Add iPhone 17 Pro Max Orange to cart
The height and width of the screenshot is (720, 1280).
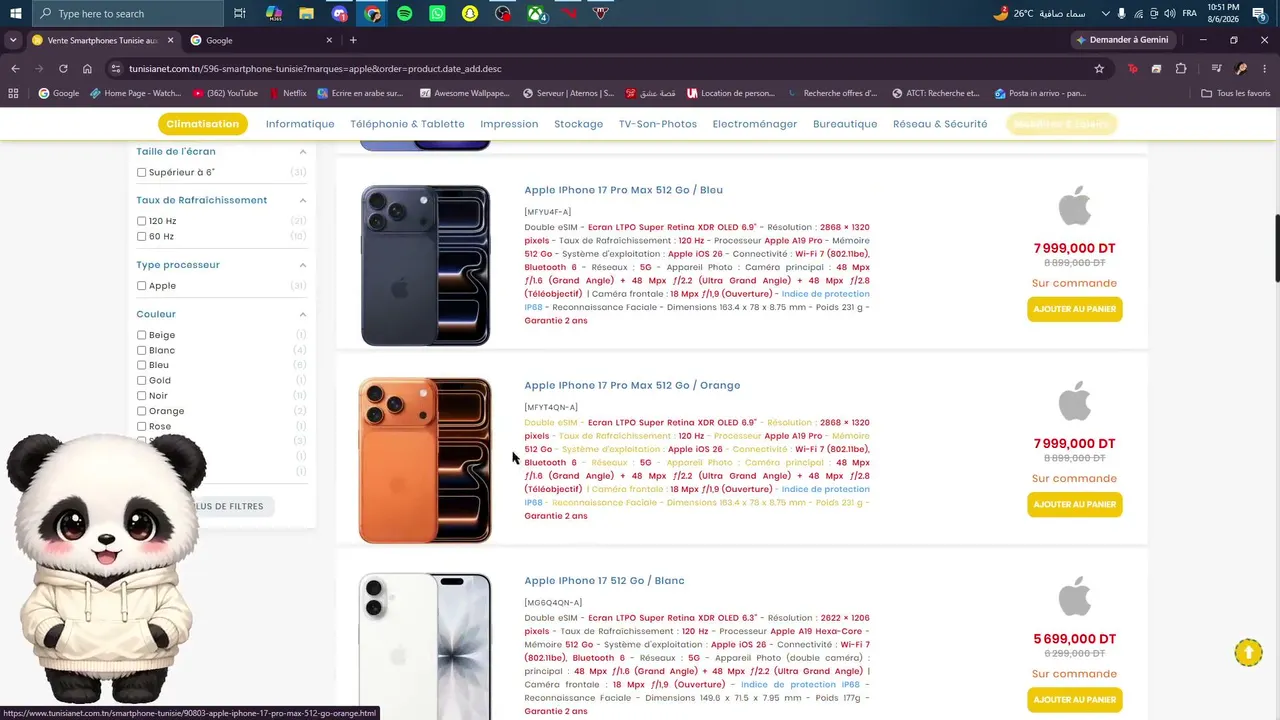(x=1075, y=504)
